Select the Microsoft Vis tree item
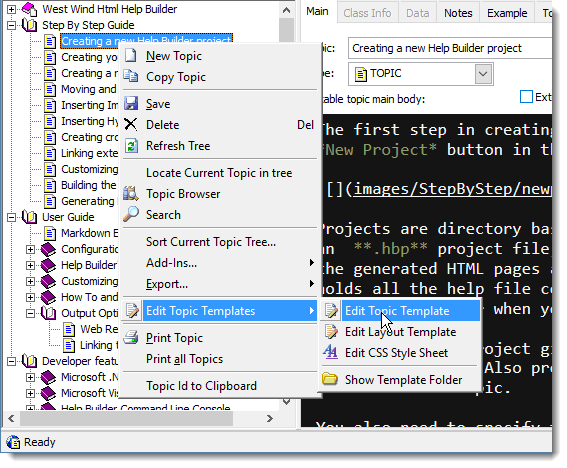 tap(90, 393)
